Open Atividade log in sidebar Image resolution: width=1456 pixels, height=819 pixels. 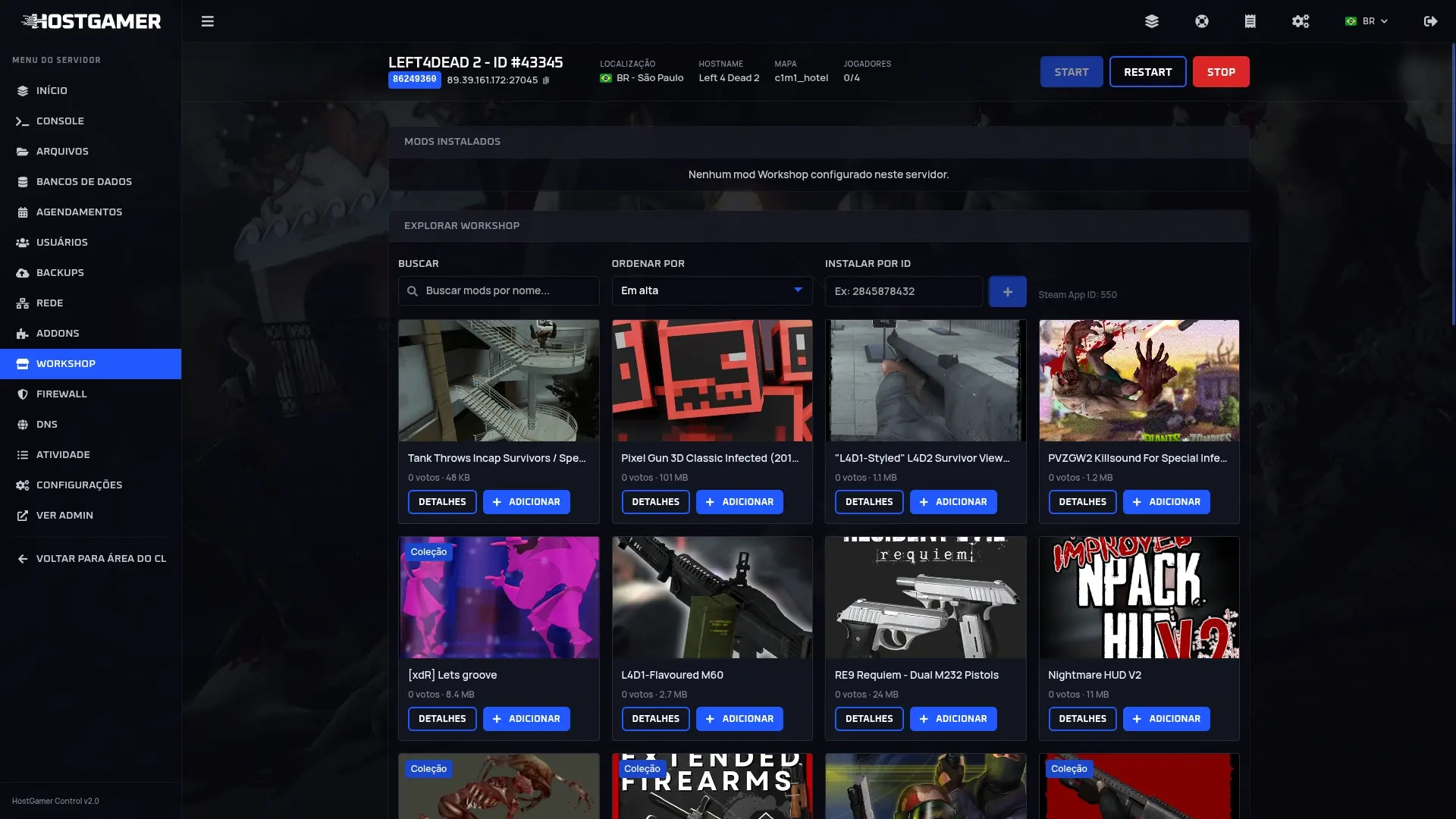click(x=91, y=455)
